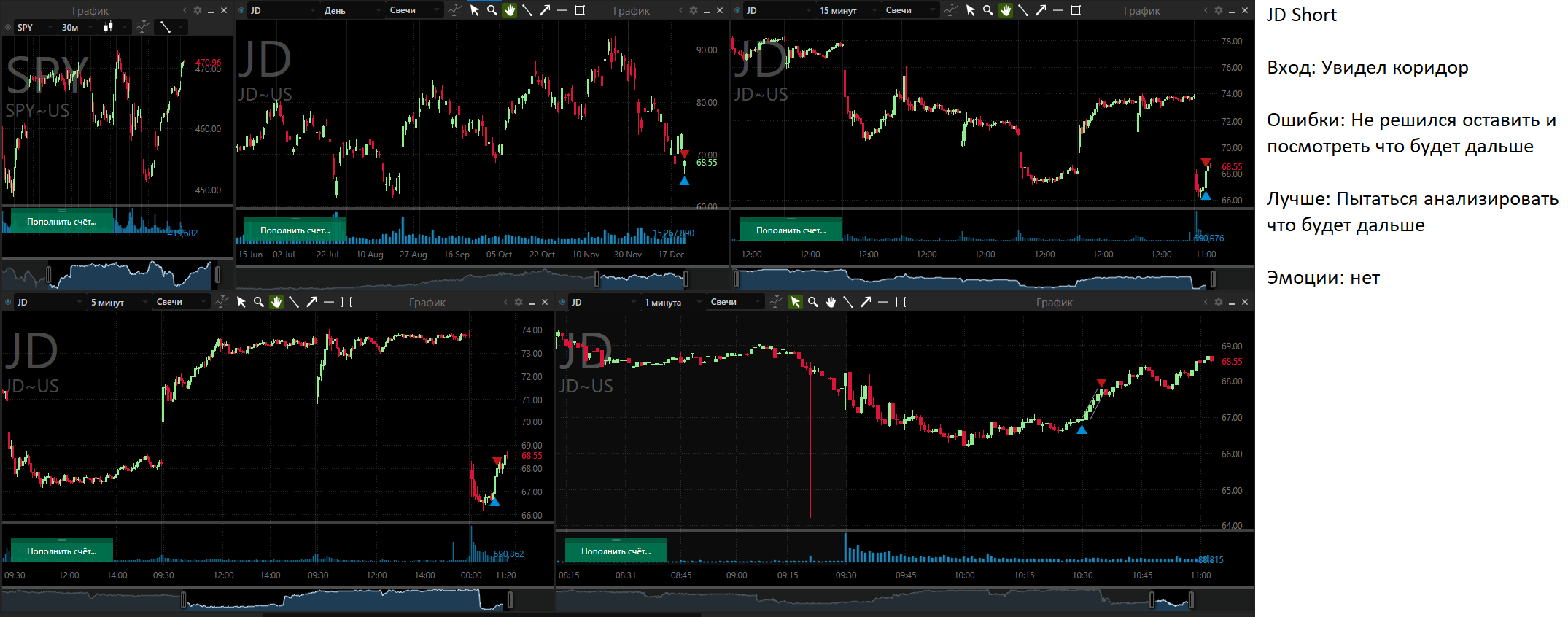This screenshot has width=1568, height=617.
Task: Open Свечи dropdown in JD 1-minute chart
Action: coord(735,302)
